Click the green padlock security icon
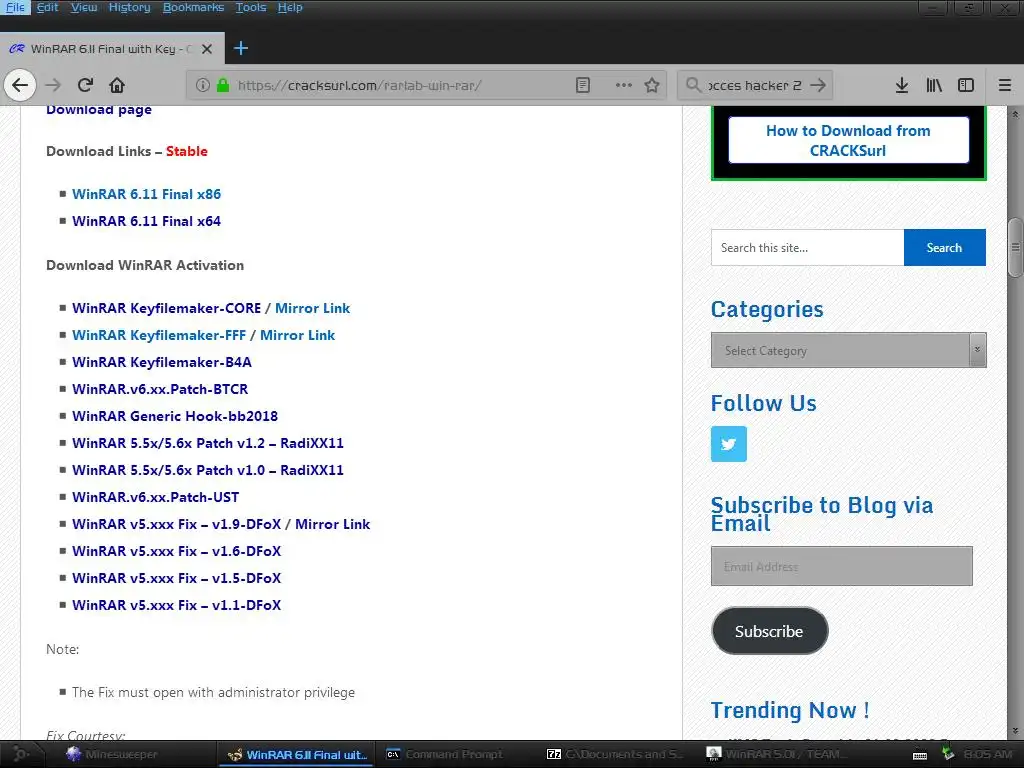The width and height of the screenshot is (1024, 768). click(223, 85)
